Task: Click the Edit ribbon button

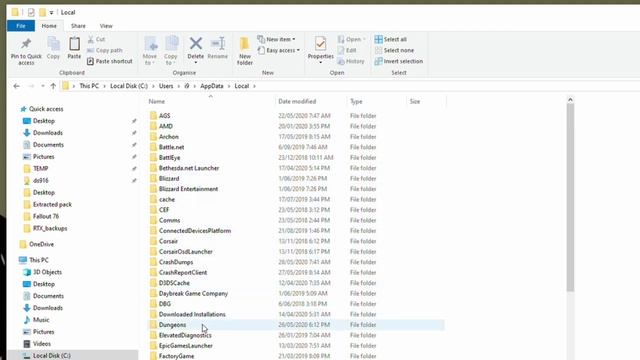Action: [347, 50]
